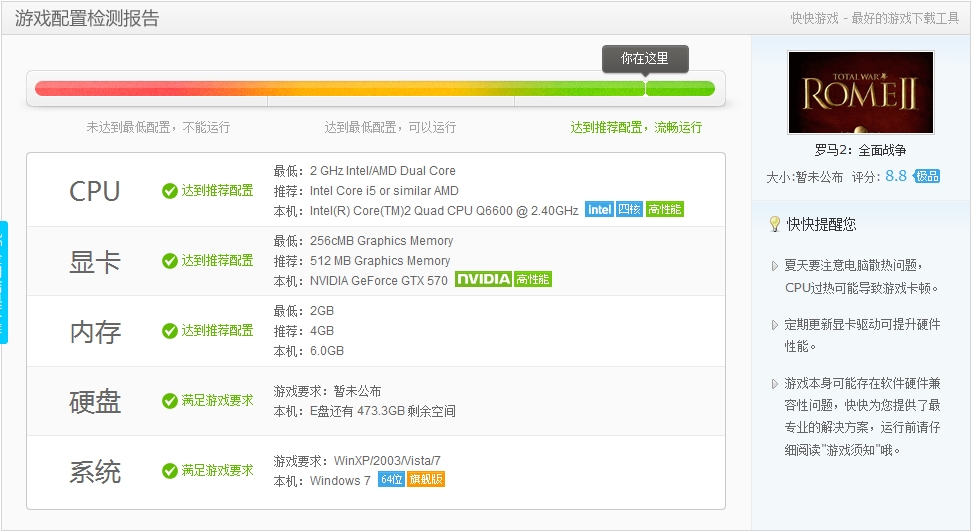Screen dimensions: 972x532
Task: Click the 硬盘 category heading
Action: [x=95, y=402]
